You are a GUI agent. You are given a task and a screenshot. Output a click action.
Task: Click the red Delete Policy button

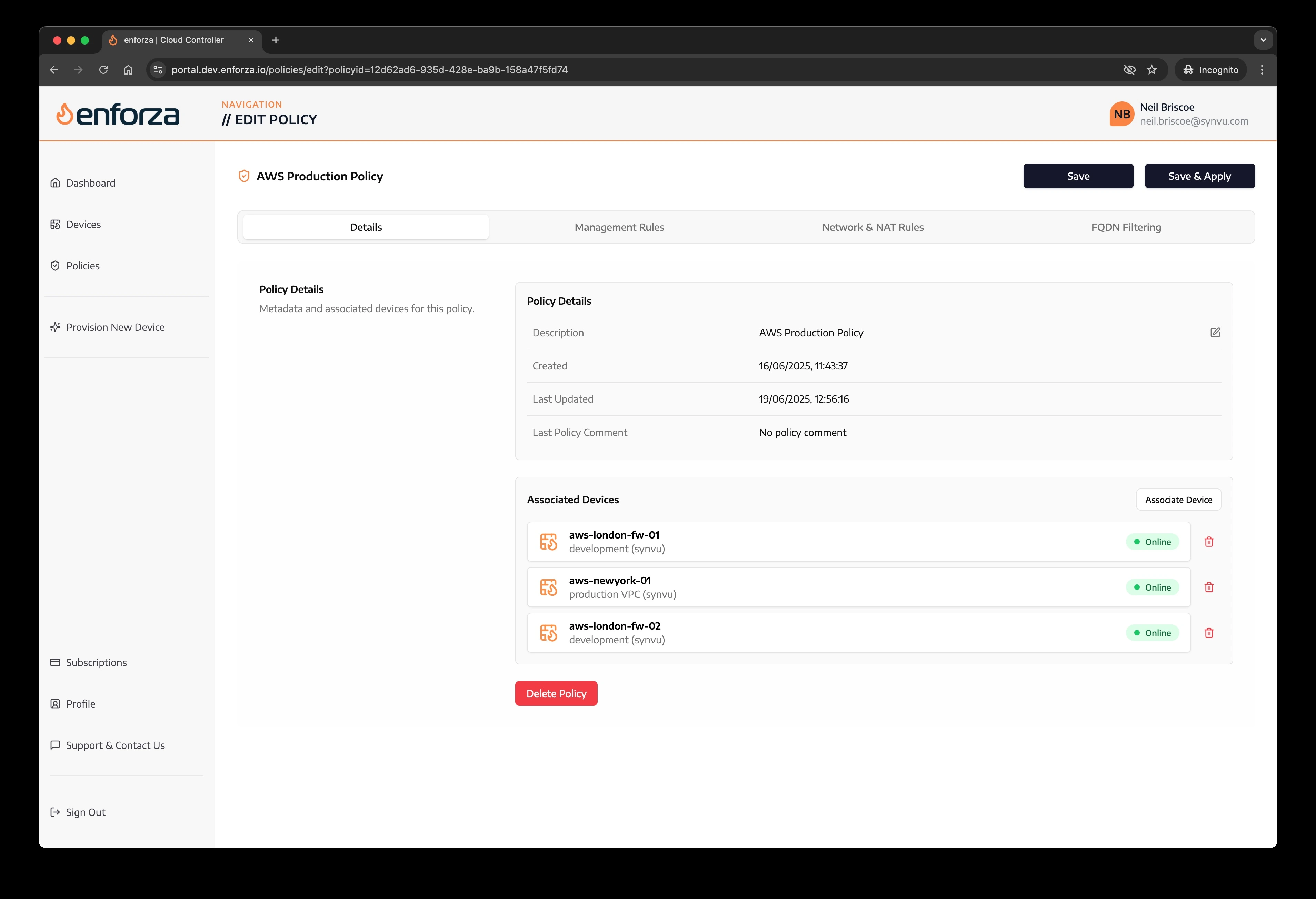click(556, 693)
